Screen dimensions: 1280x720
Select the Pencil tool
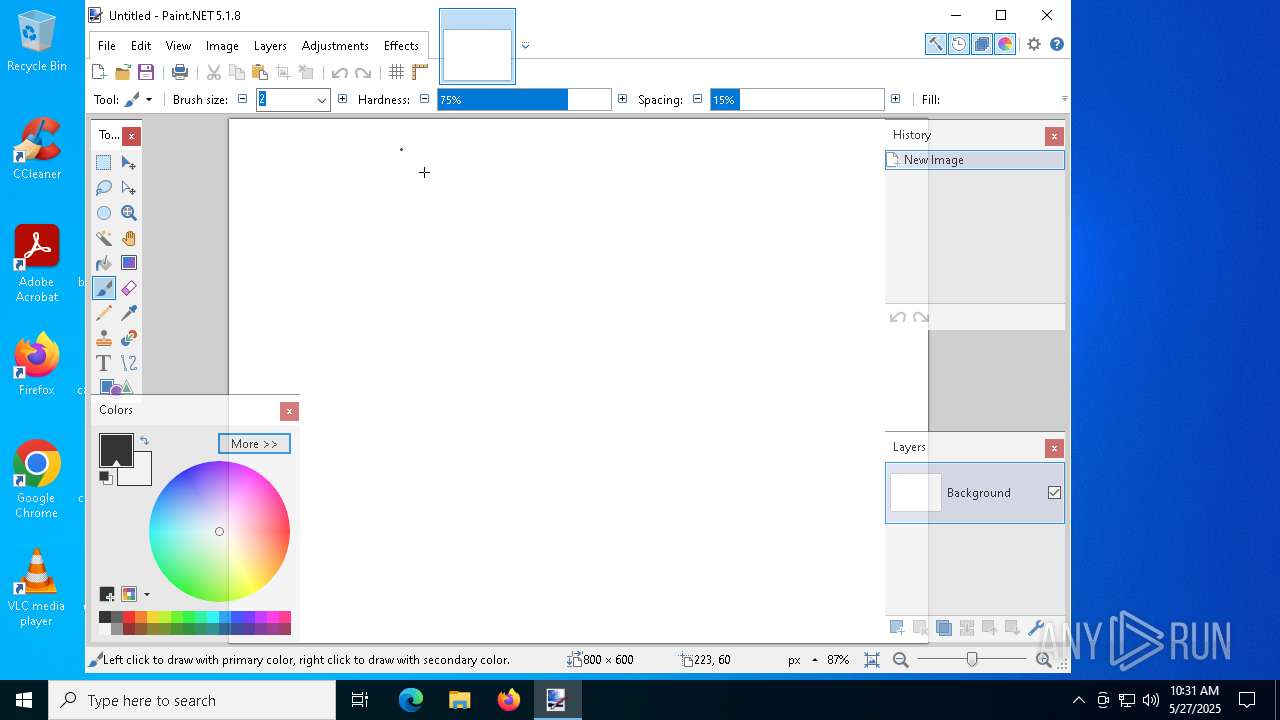click(104, 313)
